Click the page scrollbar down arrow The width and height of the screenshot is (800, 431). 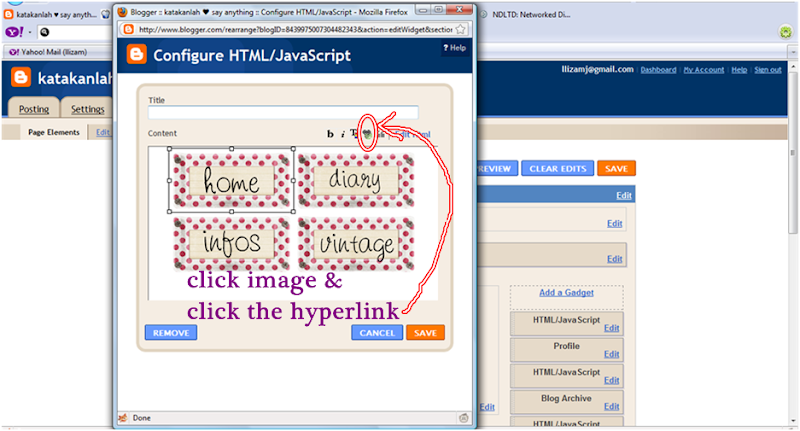coord(793,421)
